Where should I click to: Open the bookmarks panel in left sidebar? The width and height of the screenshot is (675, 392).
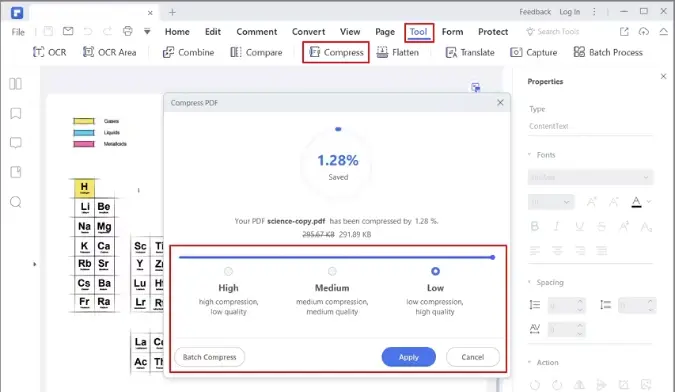(x=15, y=113)
